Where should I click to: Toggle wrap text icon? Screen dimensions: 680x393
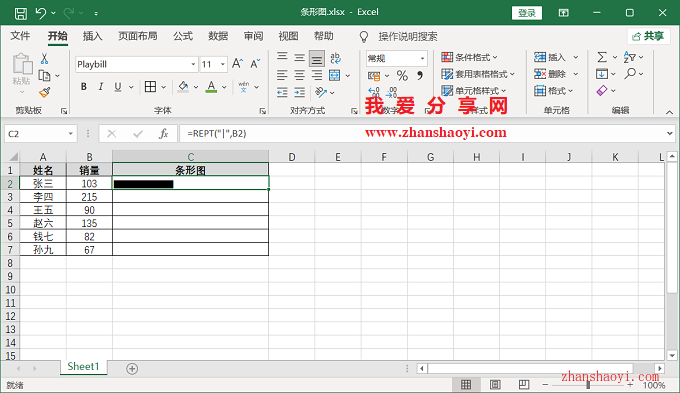335,58
